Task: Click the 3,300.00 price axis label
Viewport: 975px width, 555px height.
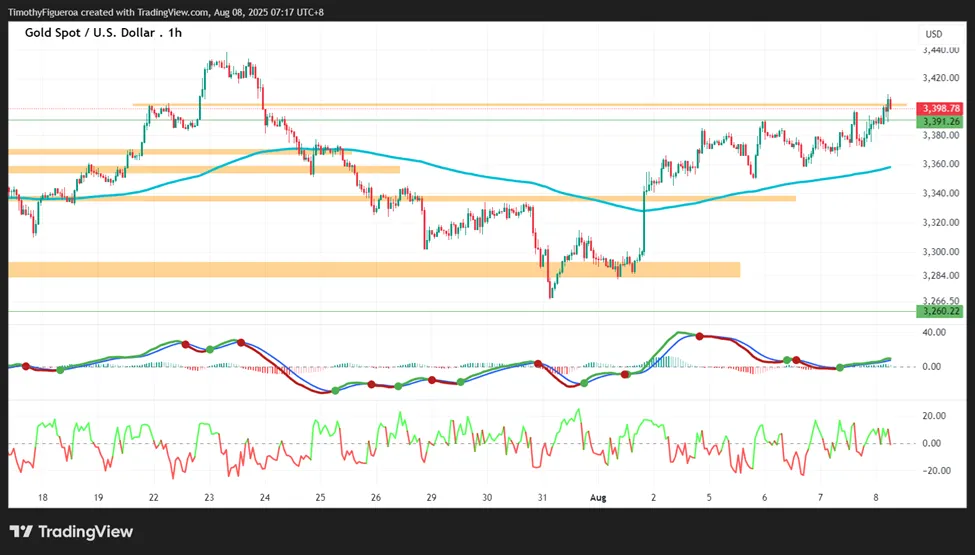Action: point(941,252)
